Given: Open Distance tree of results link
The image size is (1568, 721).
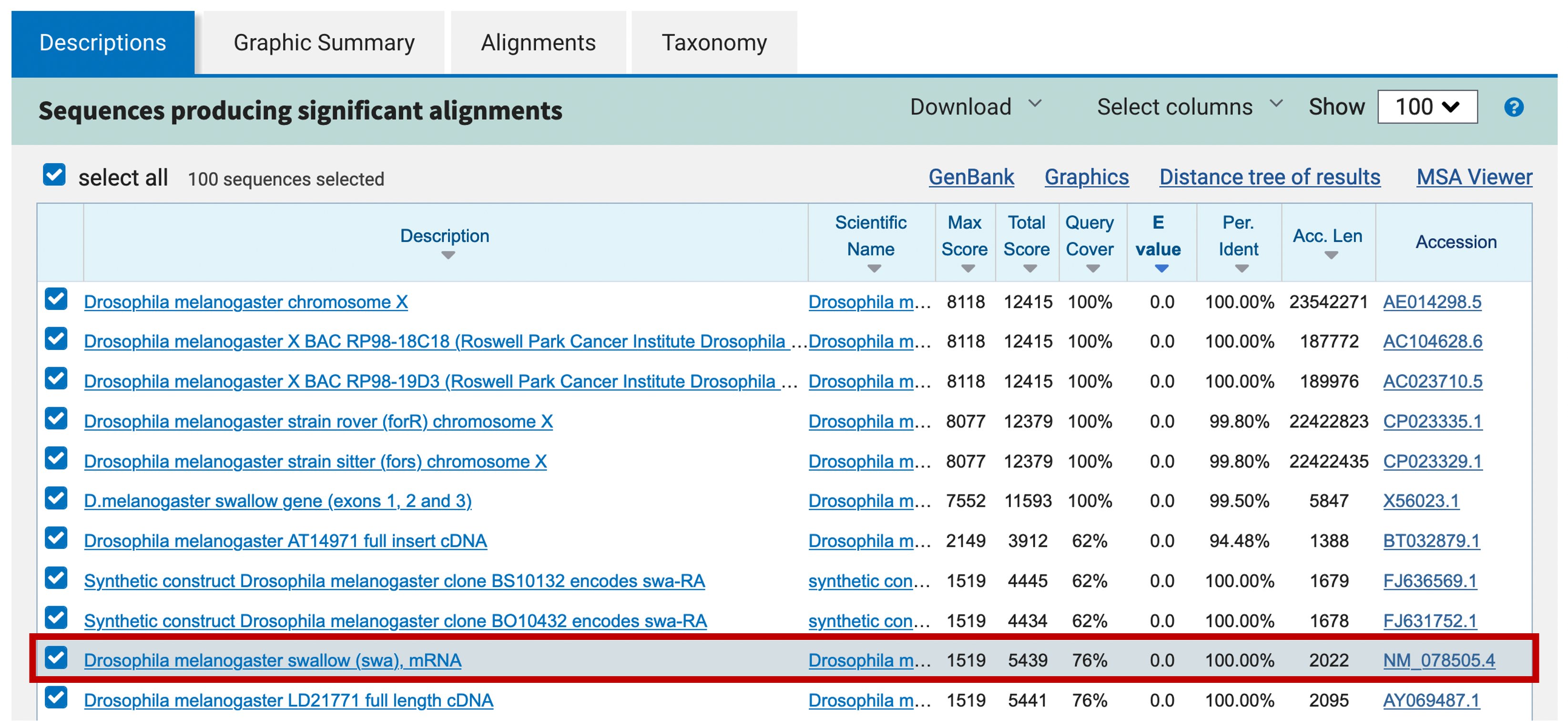Looking at the screenshot, I should (1270, 177).
